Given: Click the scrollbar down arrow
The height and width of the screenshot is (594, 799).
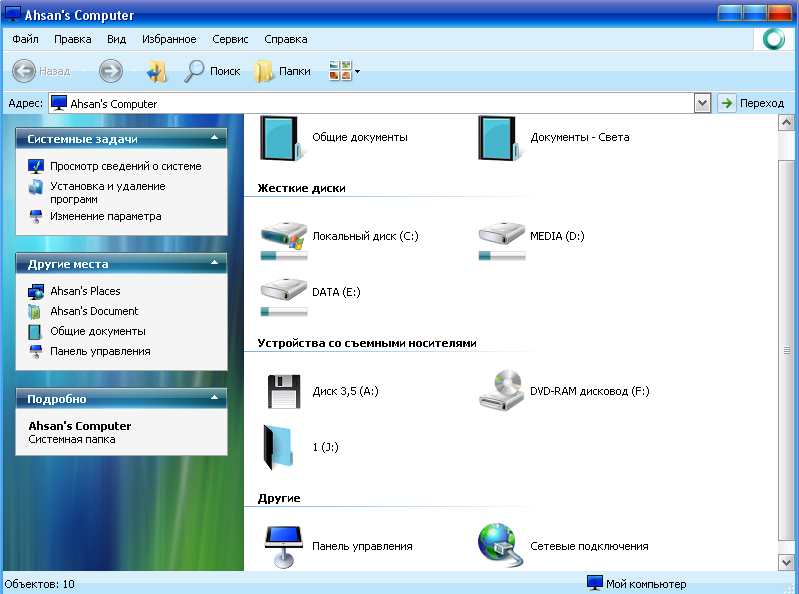Looking at the screenshot, I should [x=786, y=562].
